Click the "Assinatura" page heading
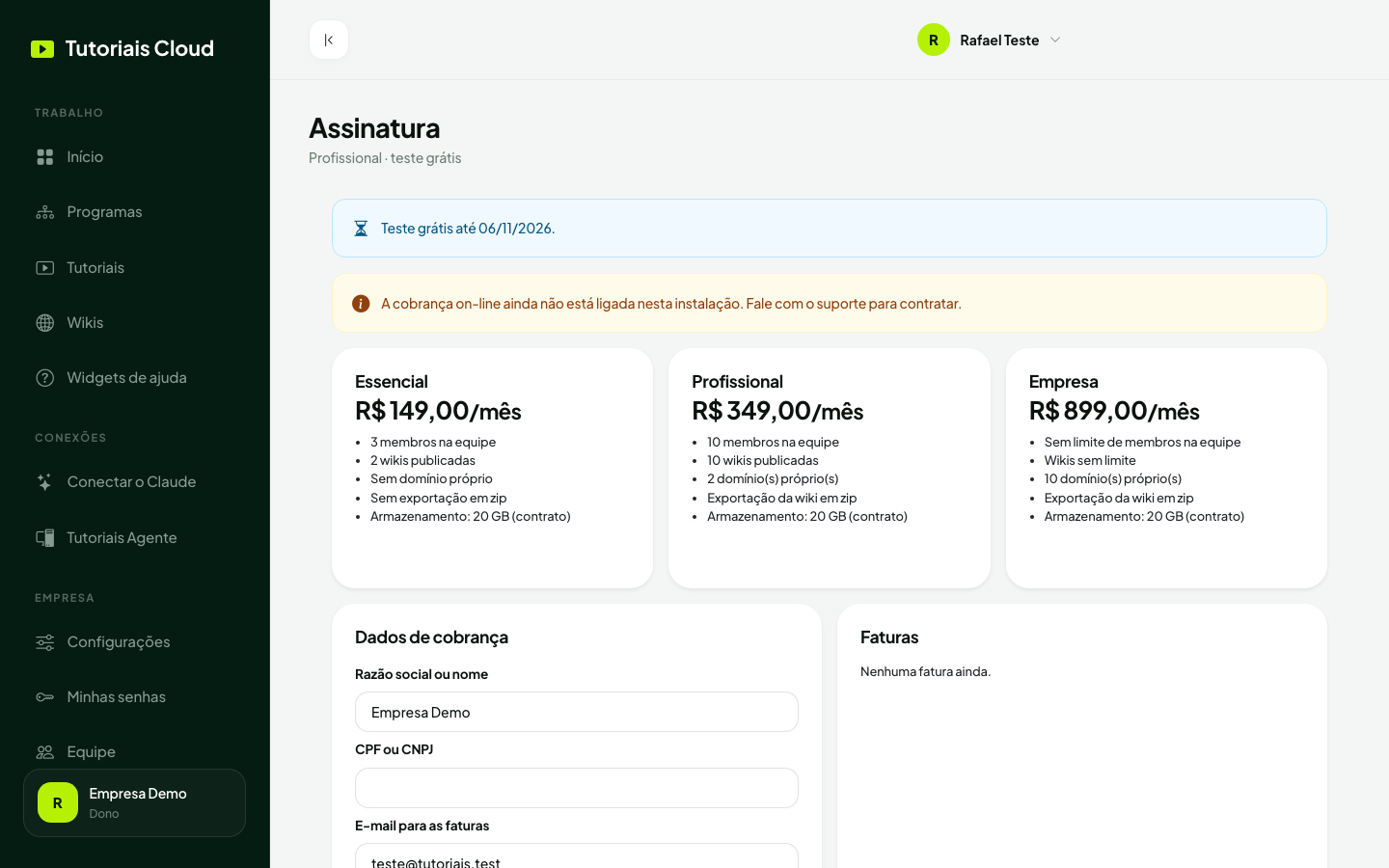The image size is (1389, 868). [x=374, y=127]
